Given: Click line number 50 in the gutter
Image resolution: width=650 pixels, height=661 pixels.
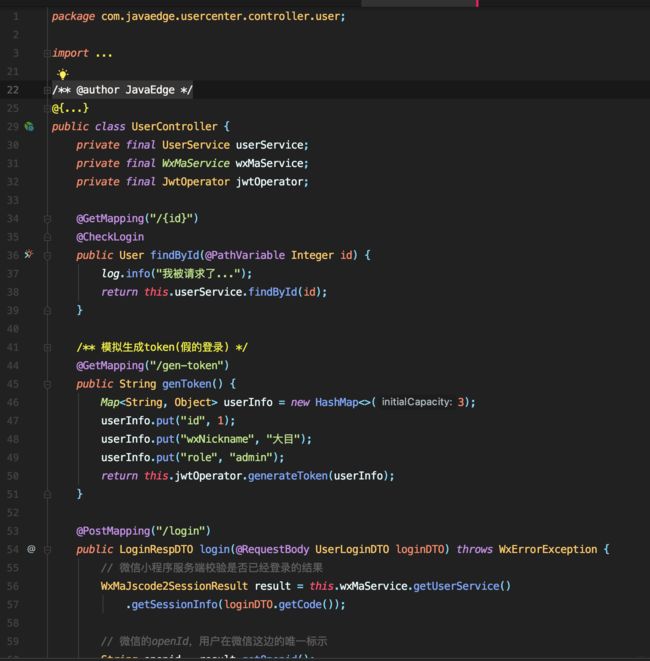Looking at the screenshot, I should tap(13, 476).
